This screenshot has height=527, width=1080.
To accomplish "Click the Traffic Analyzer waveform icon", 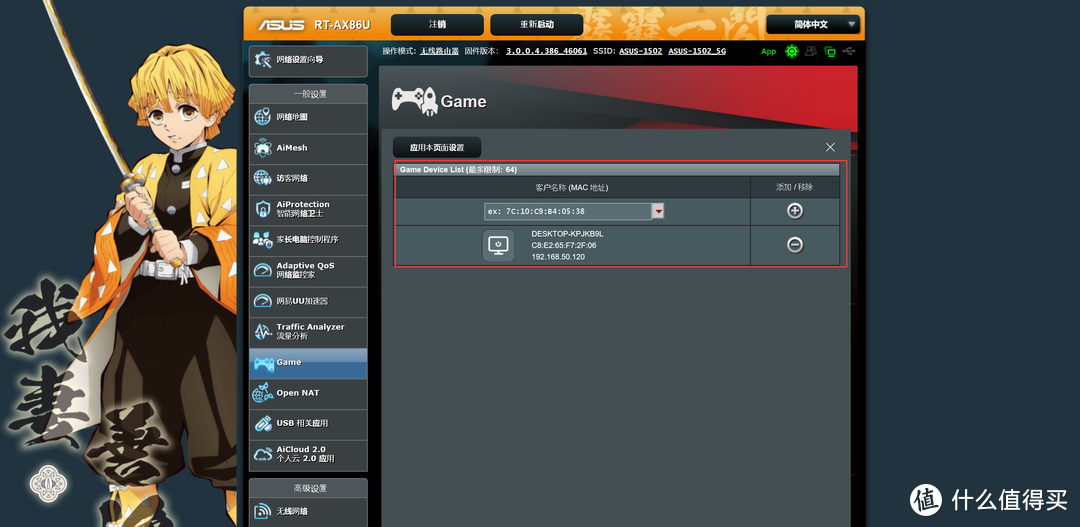I will pos(262,331).
